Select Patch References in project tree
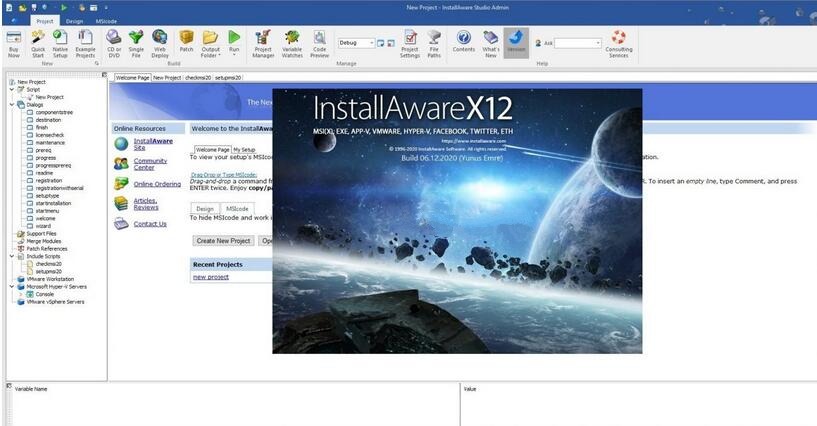The height and width of the screenshot is (426, 817). coord(46,249)
